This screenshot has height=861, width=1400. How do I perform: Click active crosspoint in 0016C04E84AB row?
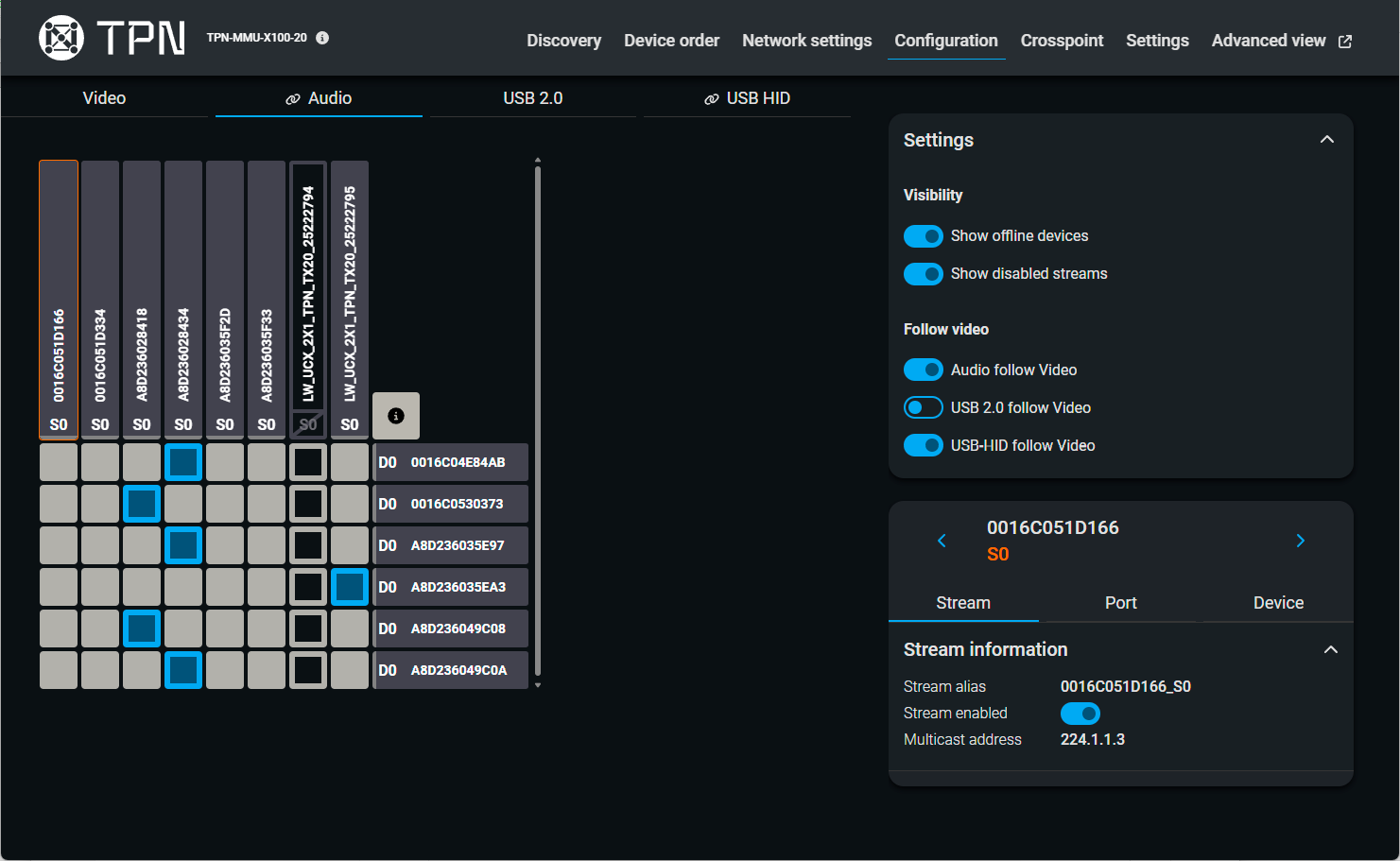point(183,462)
